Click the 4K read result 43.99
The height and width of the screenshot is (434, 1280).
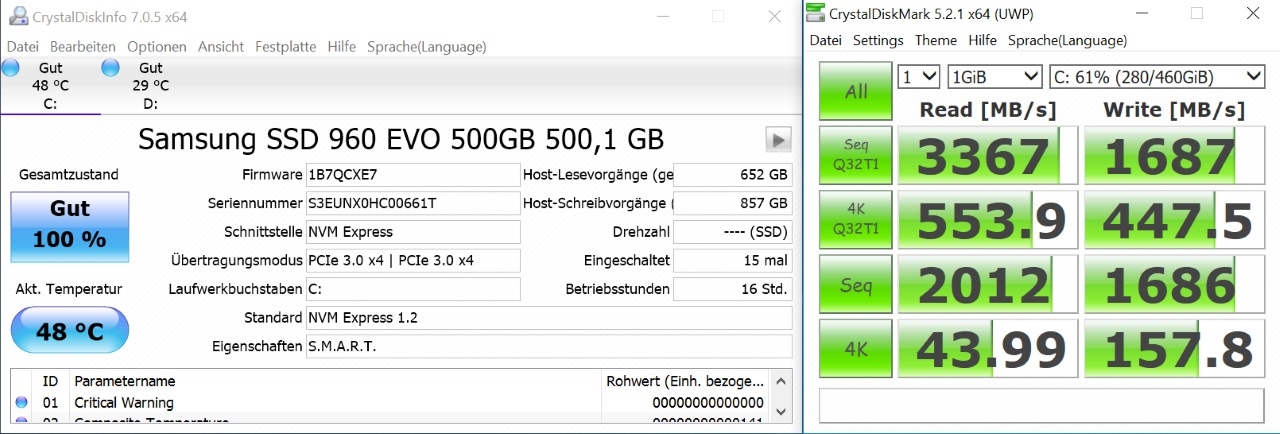(x=988, y=349)
